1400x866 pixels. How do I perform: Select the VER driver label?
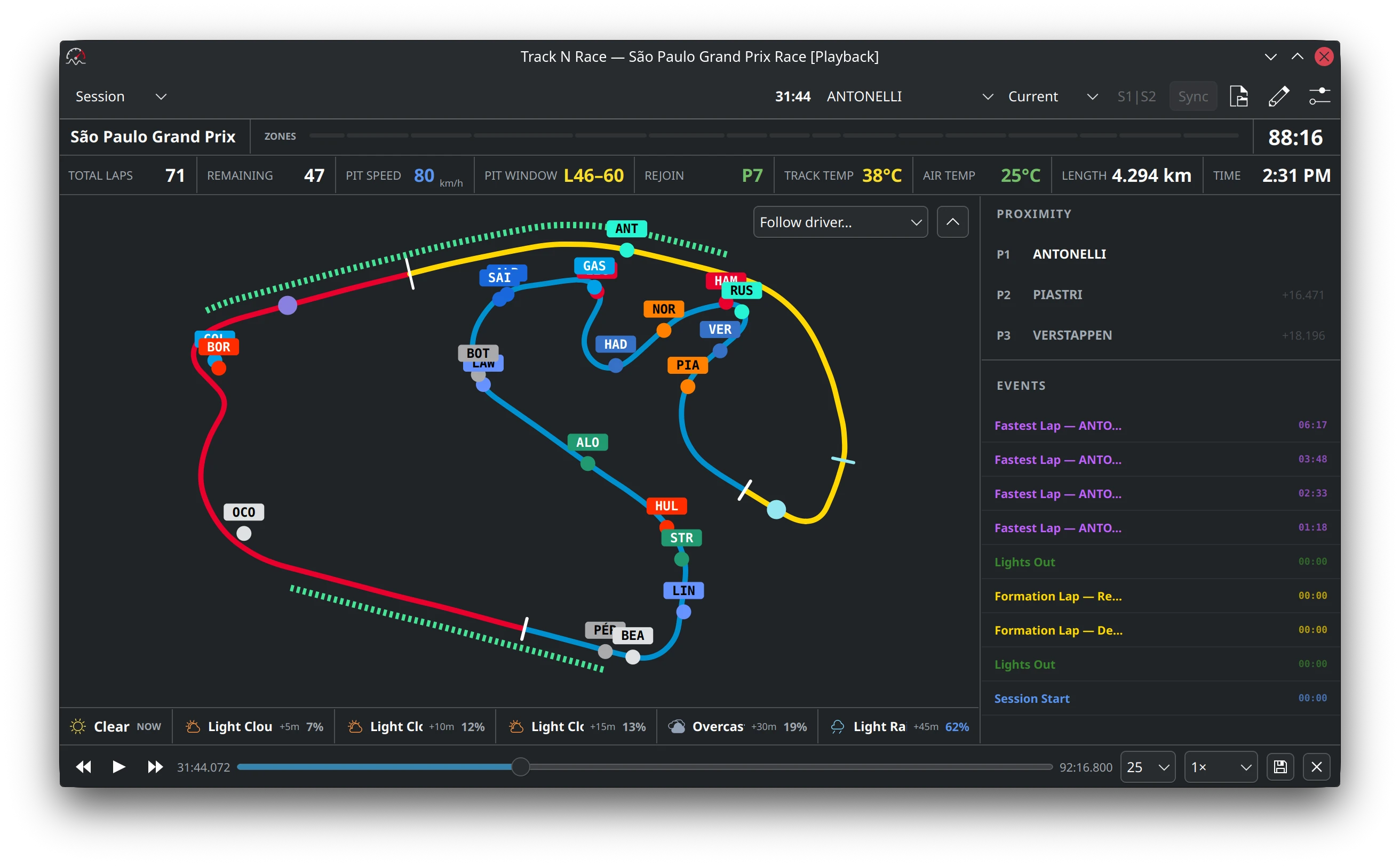pos(720,330)
